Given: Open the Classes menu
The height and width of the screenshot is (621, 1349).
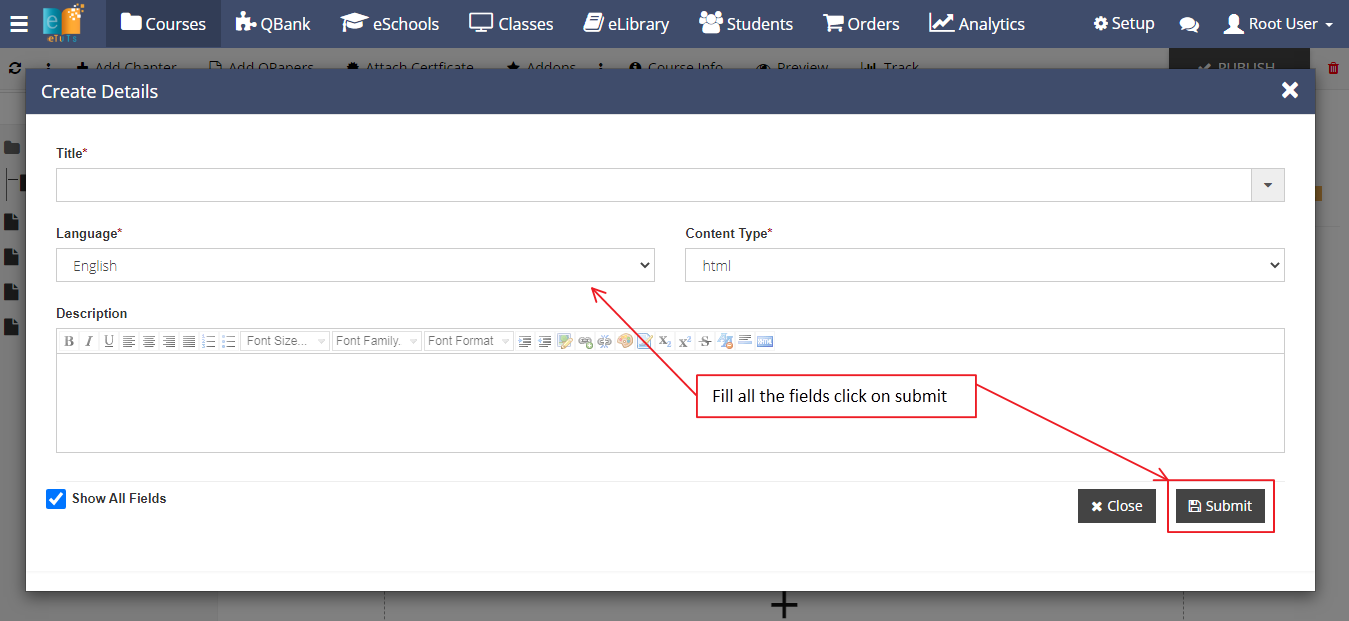Looking at the screenshot, I should point(511,24).
